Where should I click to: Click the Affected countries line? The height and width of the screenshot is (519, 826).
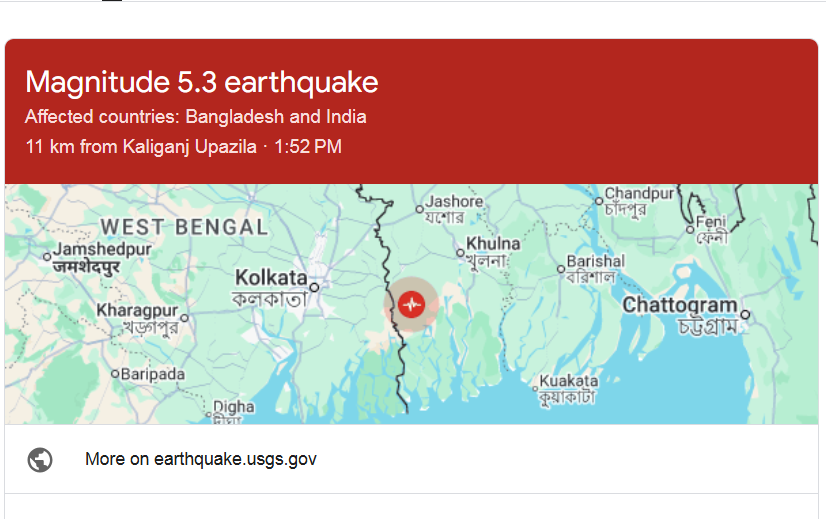[196, 117]
